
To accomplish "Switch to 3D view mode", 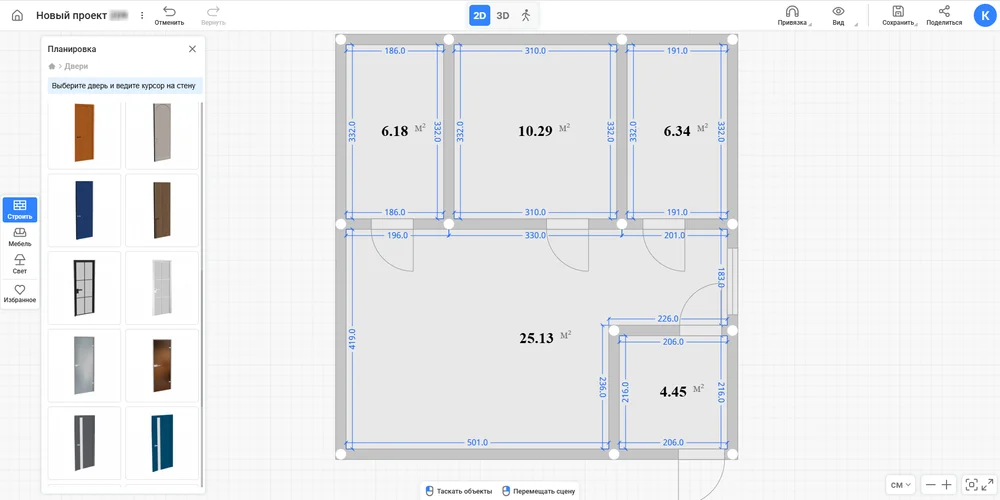I will click(503, 15).
